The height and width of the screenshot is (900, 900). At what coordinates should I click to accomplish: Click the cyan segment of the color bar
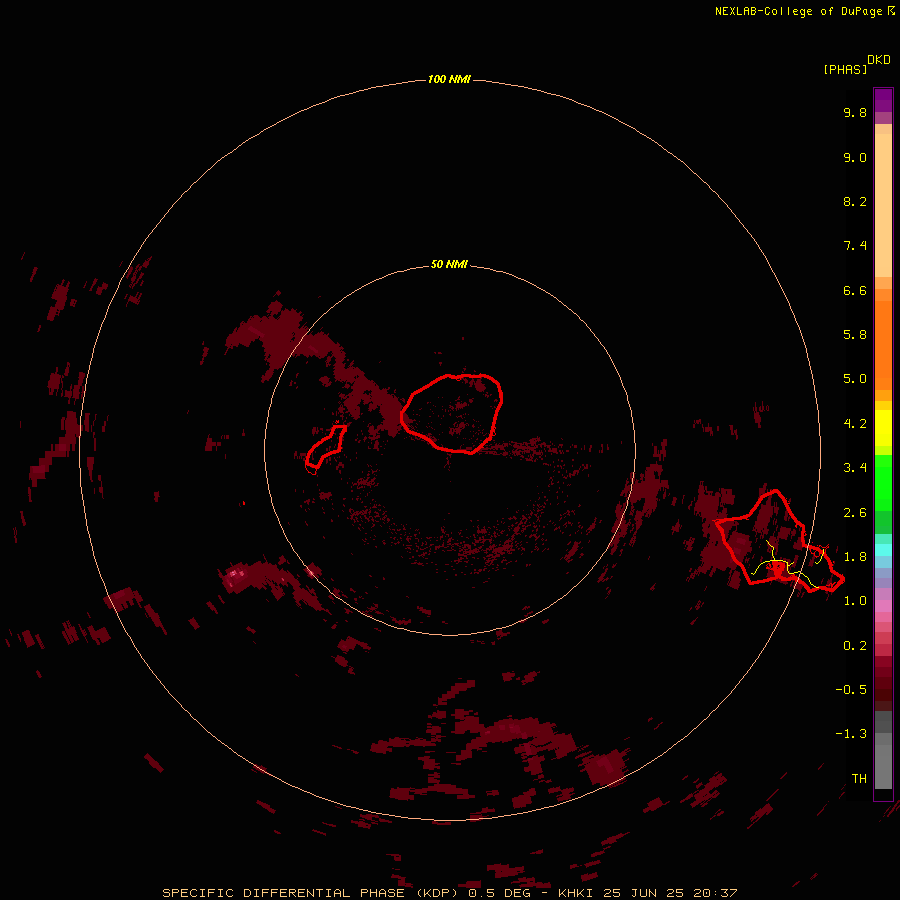pyautogui.click(x=883, y=549)
